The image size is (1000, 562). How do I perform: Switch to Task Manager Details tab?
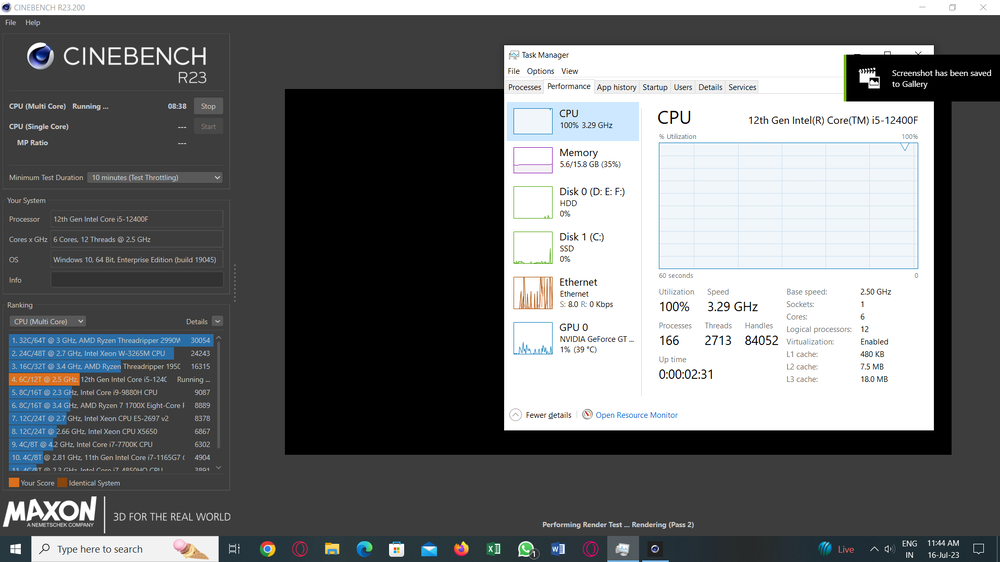[x=710, y=87]
